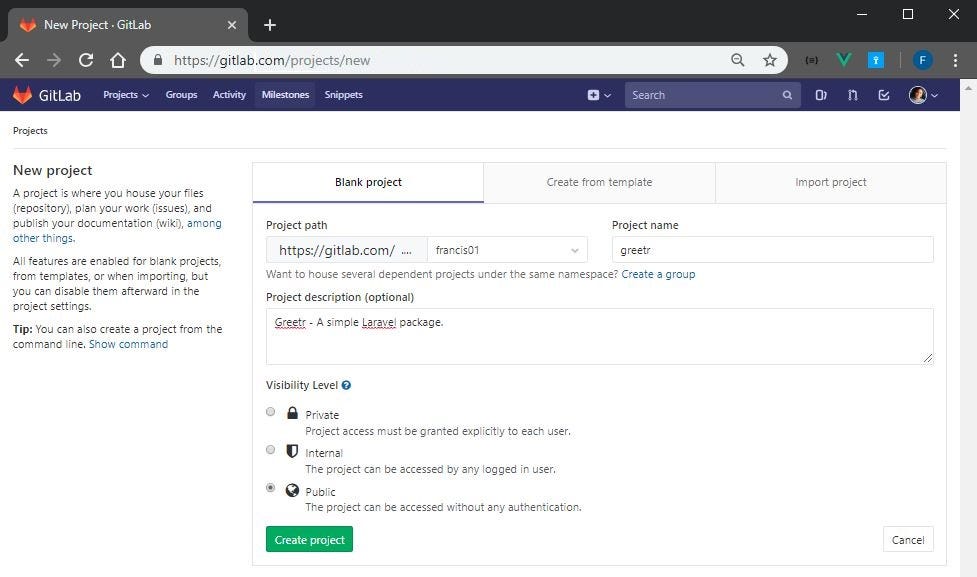Open the user avatar menu
This screenshot has height=577, width=977.
pyautogui.click(x=923, y=95)
